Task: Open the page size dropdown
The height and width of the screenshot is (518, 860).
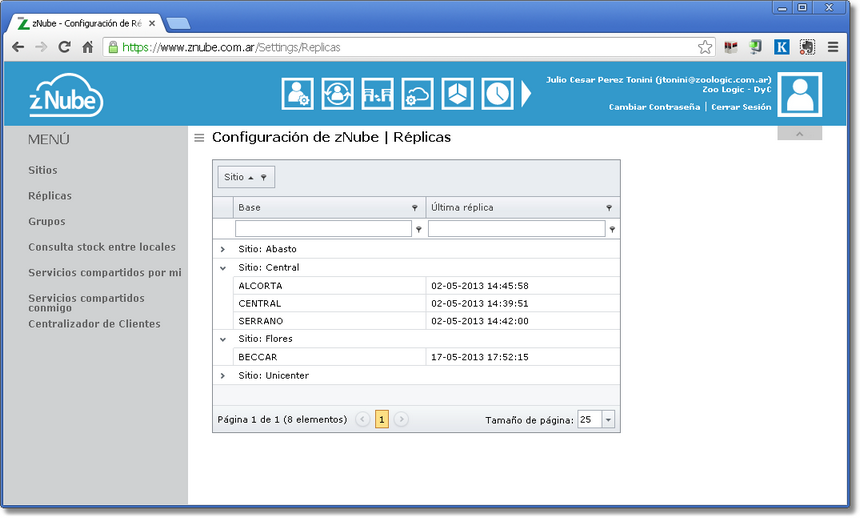Action: click(x=609, y=420)
